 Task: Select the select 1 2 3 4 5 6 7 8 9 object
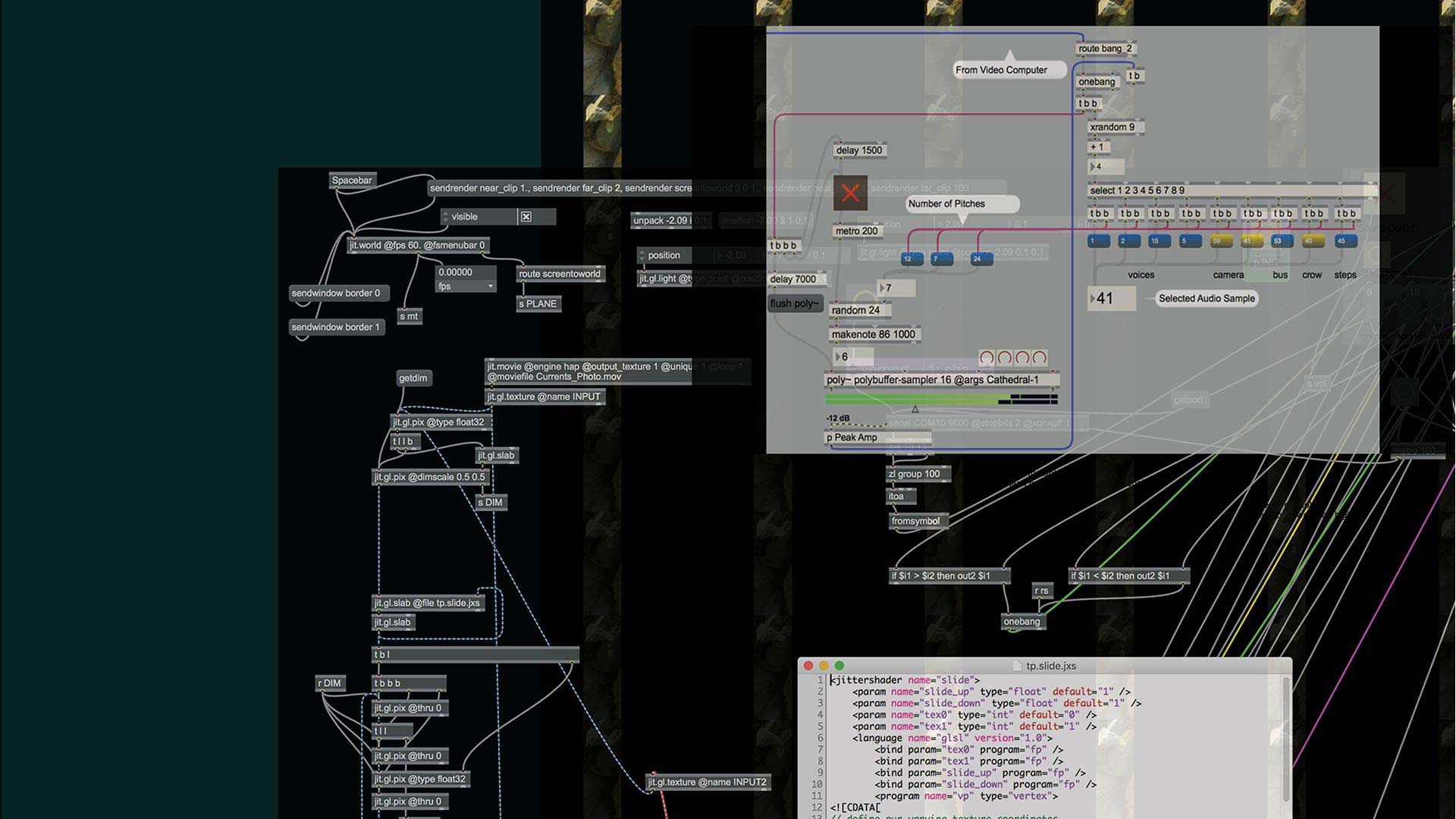point(1232,190)
